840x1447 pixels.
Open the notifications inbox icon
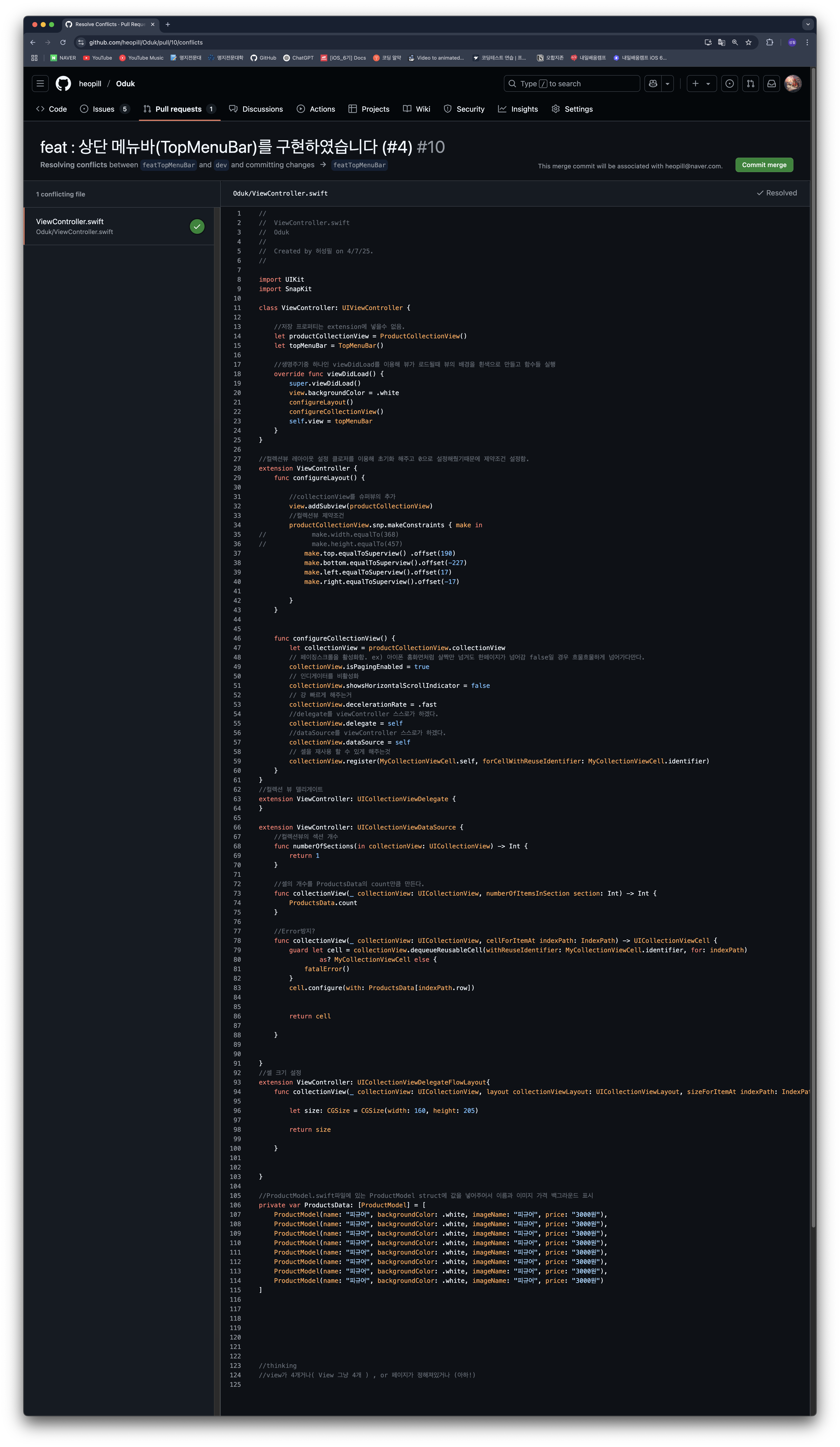772,83
